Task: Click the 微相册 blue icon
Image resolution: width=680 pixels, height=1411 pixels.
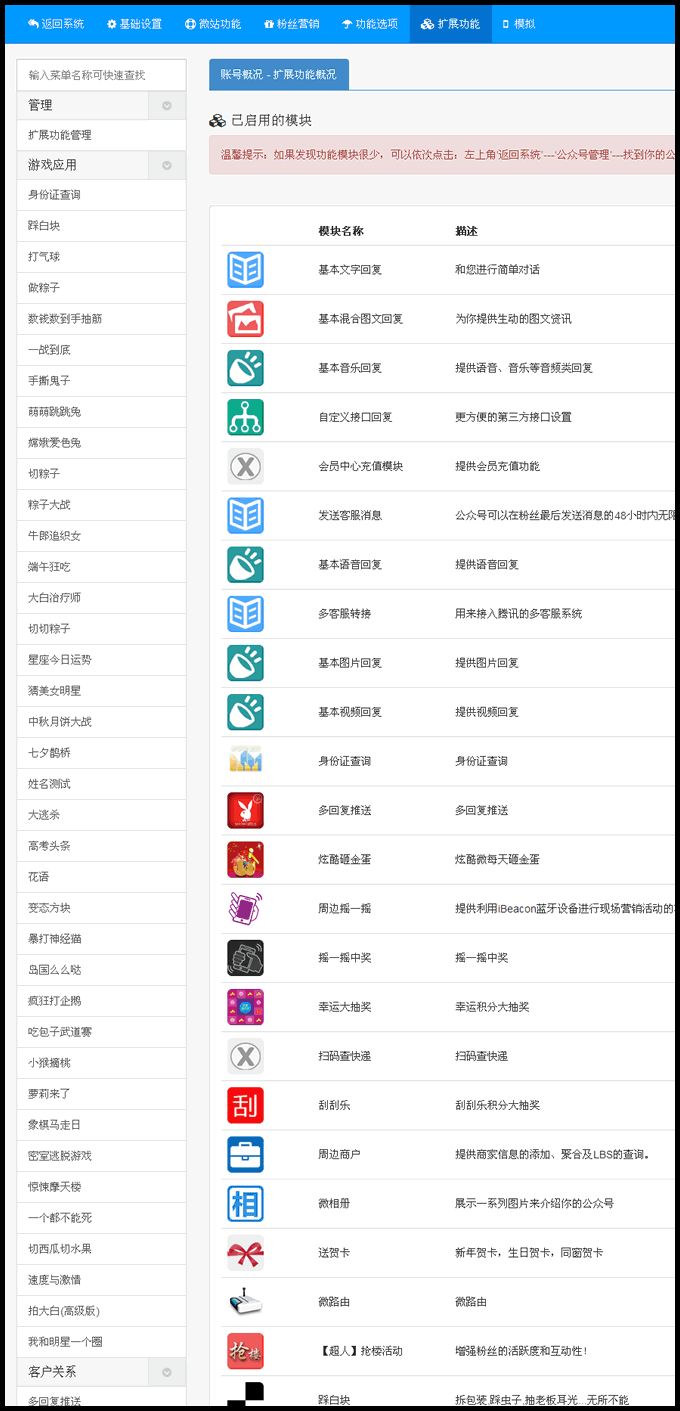Action: (245, 1203)
